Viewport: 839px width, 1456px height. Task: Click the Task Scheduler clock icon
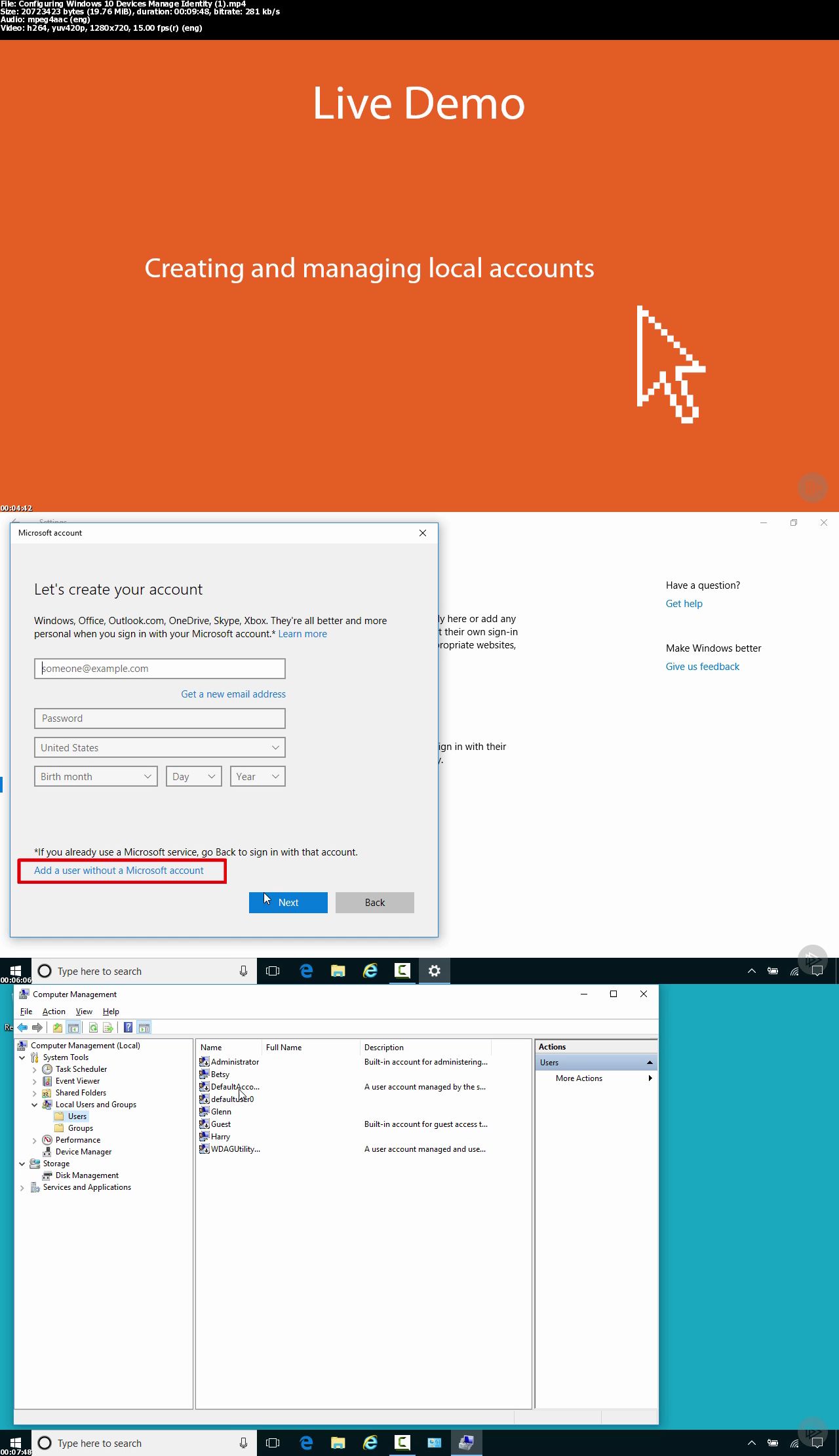pyautogui.click(x=47, y=1069)
